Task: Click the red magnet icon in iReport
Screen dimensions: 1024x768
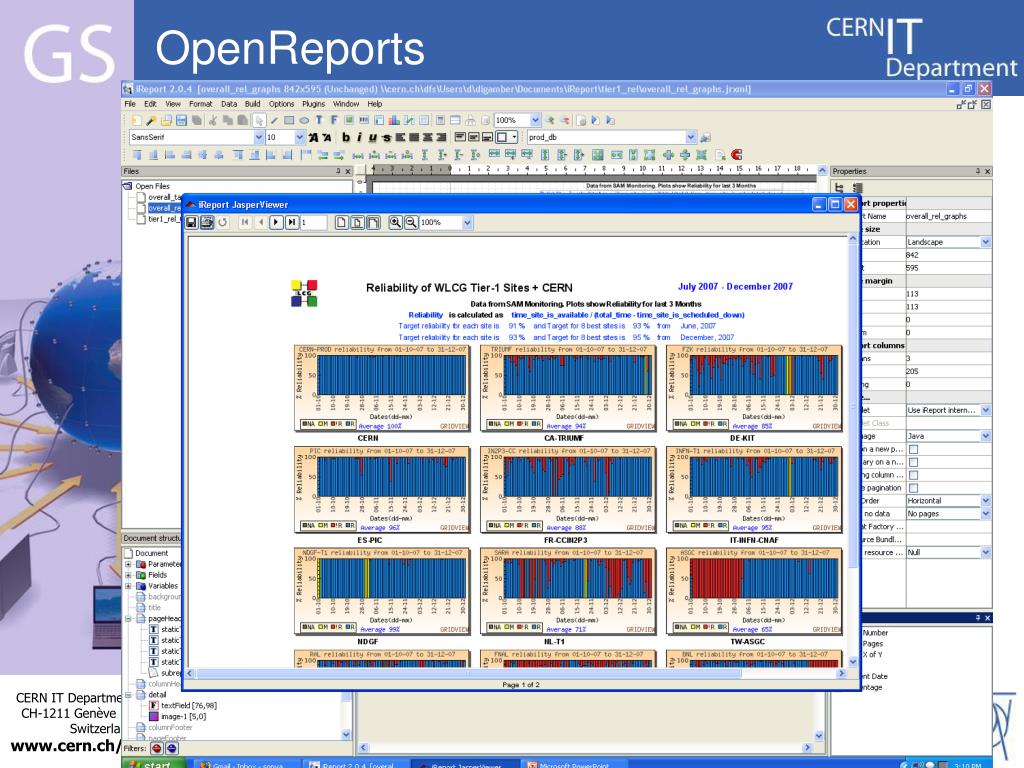Action: [737, 155]
